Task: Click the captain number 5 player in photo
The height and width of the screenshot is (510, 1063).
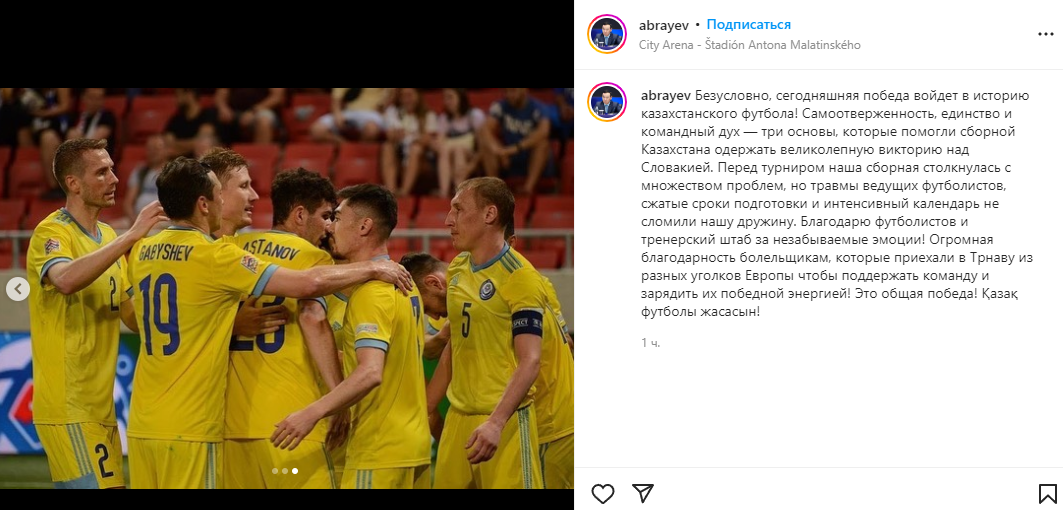Action: tap(492, 332)
